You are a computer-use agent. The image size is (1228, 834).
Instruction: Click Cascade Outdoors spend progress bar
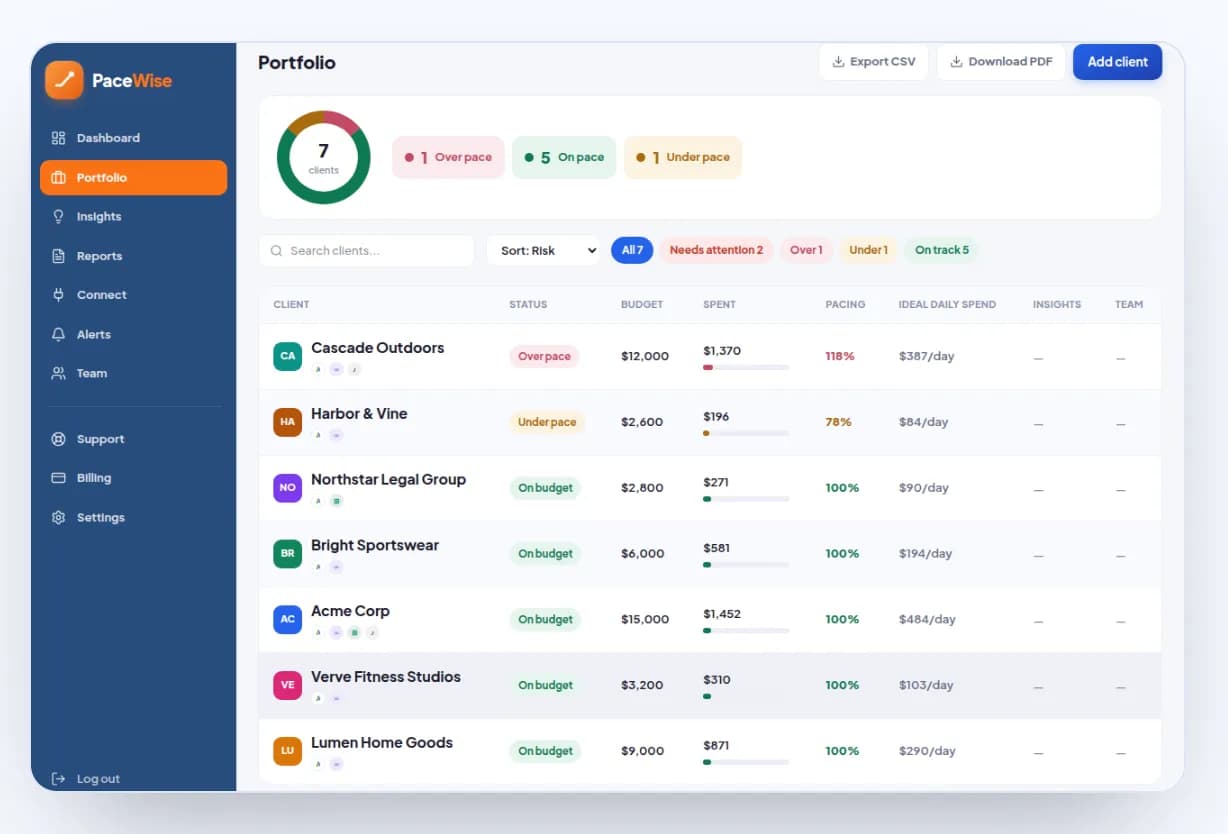[x=746, y=368]
